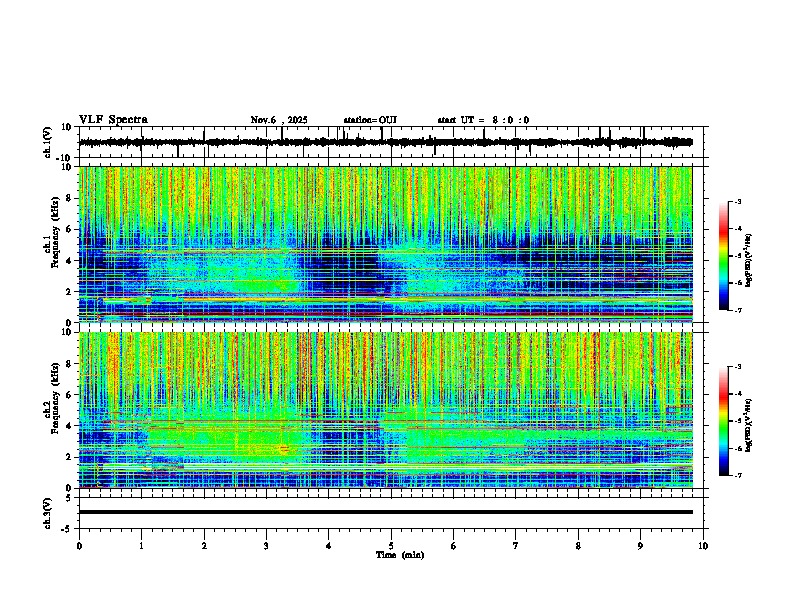
Task: Click the ch.2 spectrogram color scale bar
Action: coord(723,421)
